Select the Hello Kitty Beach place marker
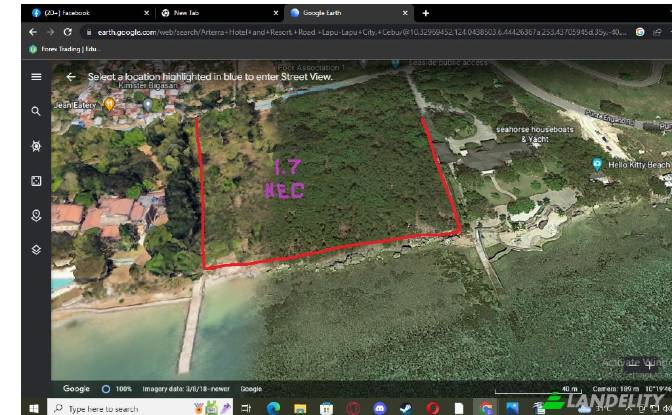This screenshot has width=672, height=415. point(597,164)
